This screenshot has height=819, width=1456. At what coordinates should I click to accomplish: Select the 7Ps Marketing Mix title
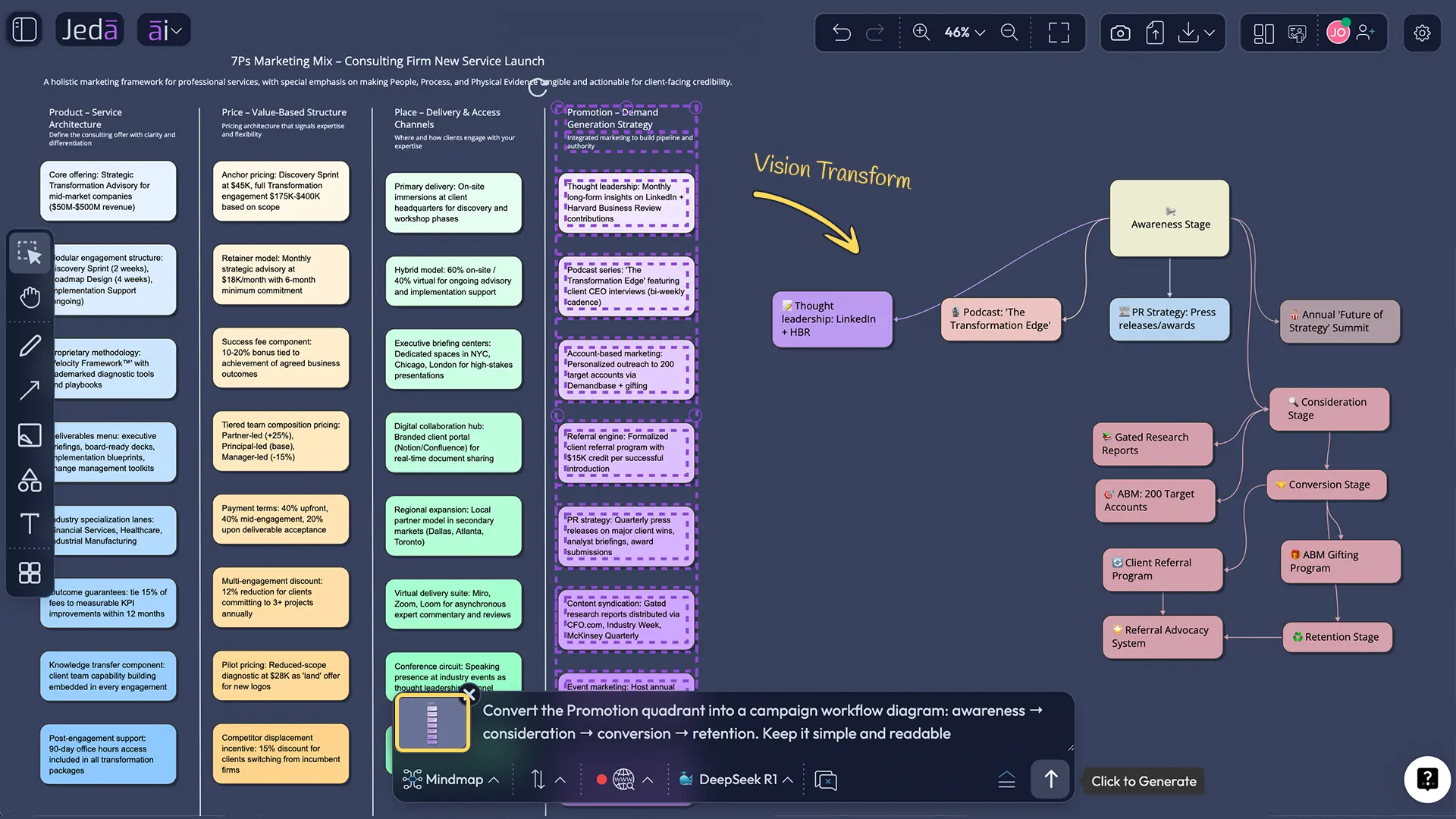(388, 61)
